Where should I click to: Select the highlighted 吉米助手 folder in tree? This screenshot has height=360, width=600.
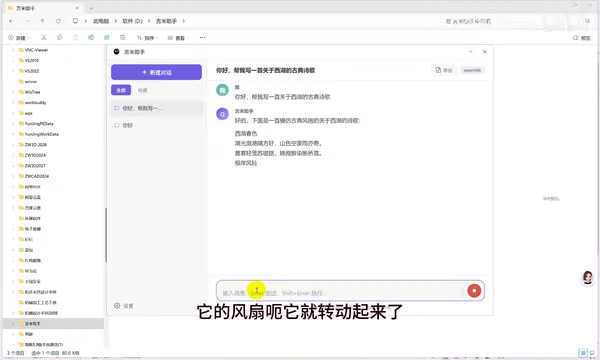click(x=53, y=324)
